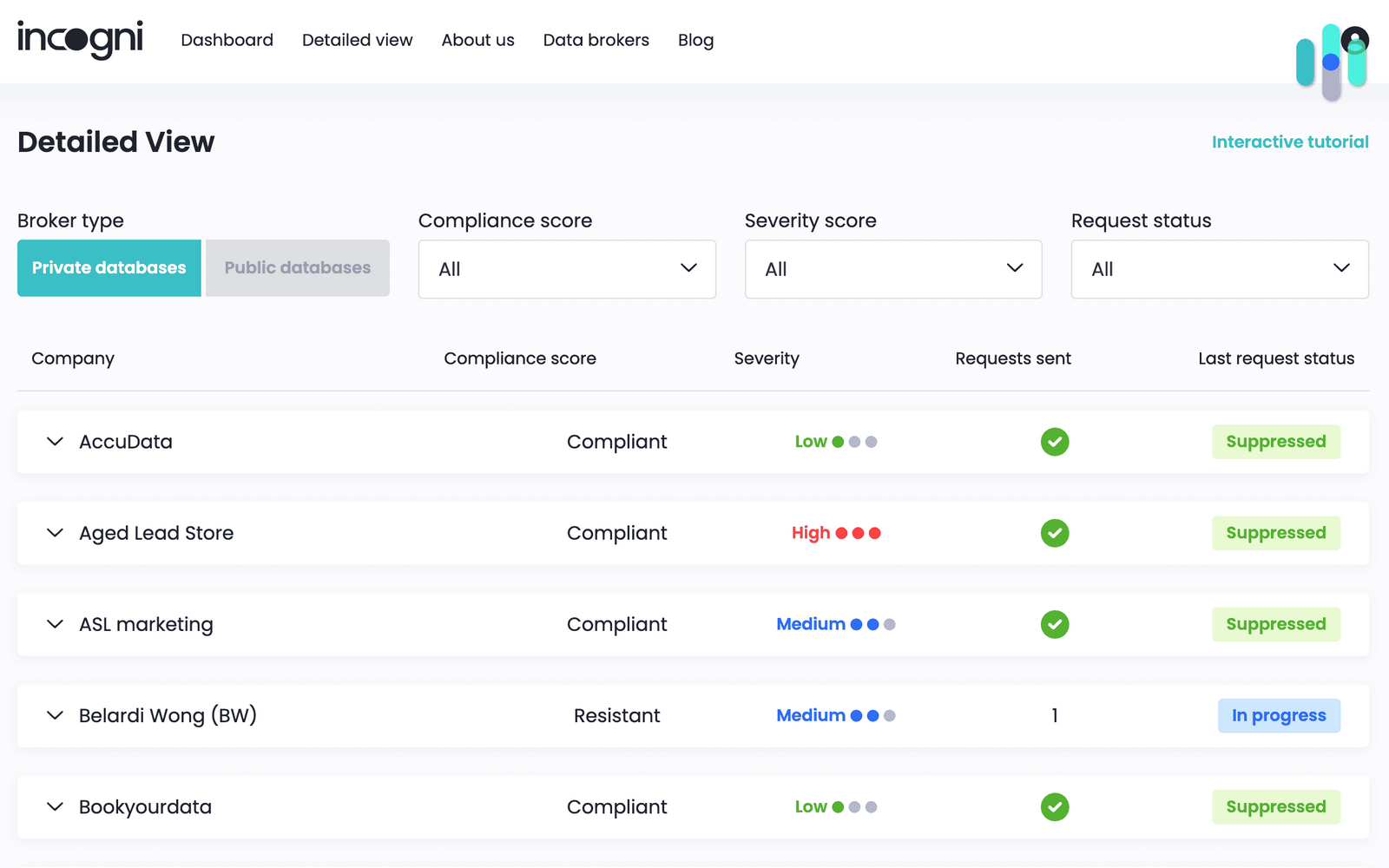Switch to Public databases broker type
Viewport: 1389px width, 868px height.
click(x=297, y=268)
